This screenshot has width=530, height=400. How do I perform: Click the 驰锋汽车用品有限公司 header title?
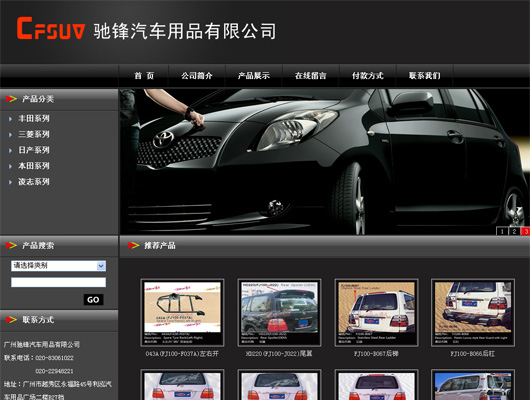pos(185,31)
